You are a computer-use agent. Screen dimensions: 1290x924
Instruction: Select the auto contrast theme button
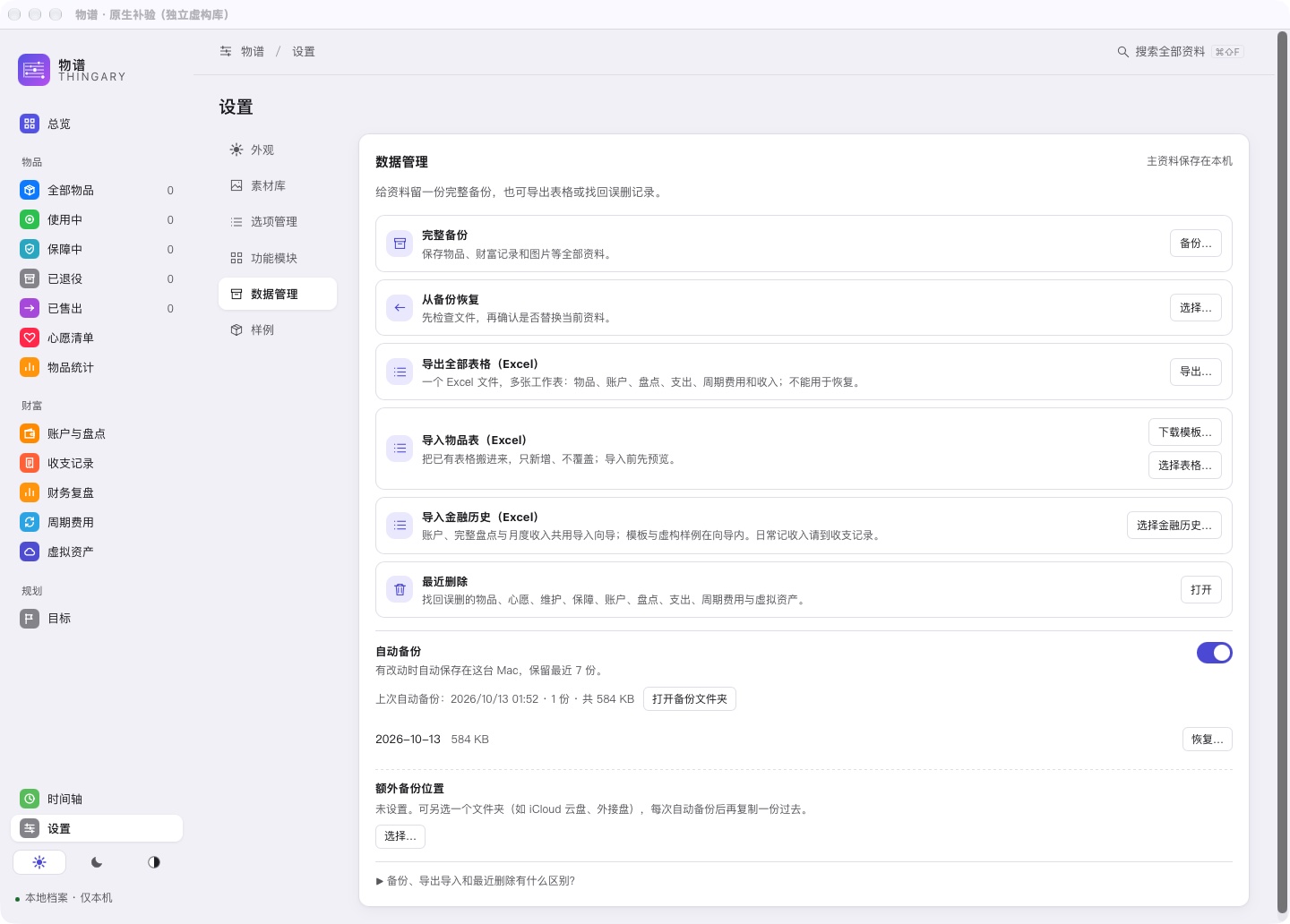pos(154,862)
